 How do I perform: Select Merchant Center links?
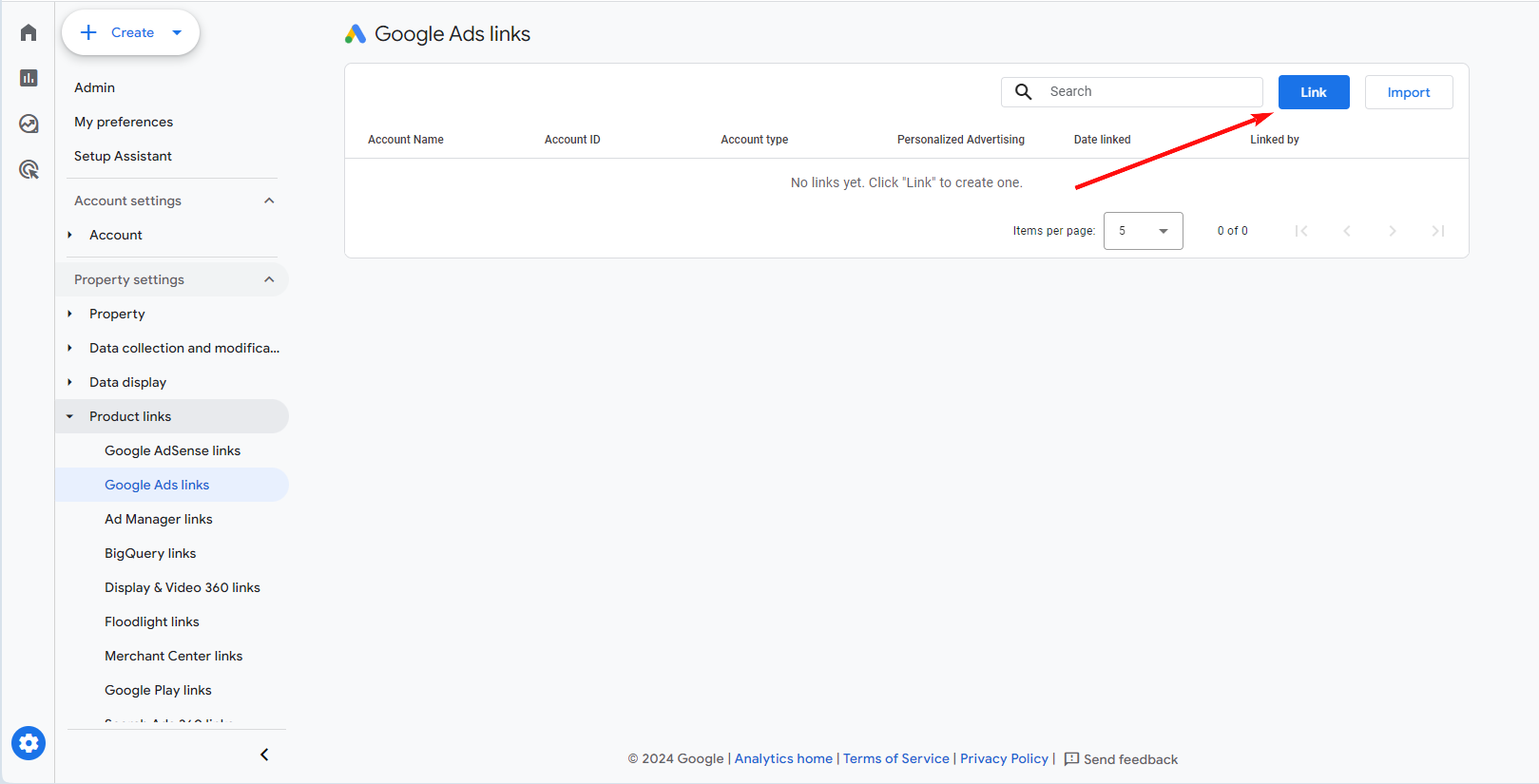[x=172, y=656]
